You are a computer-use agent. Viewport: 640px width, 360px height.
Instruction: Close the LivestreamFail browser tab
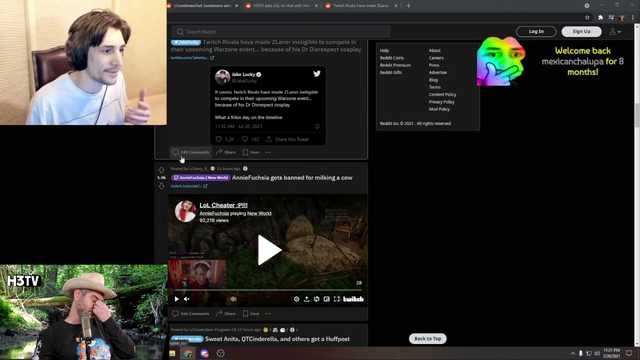[x=237, y=6]
